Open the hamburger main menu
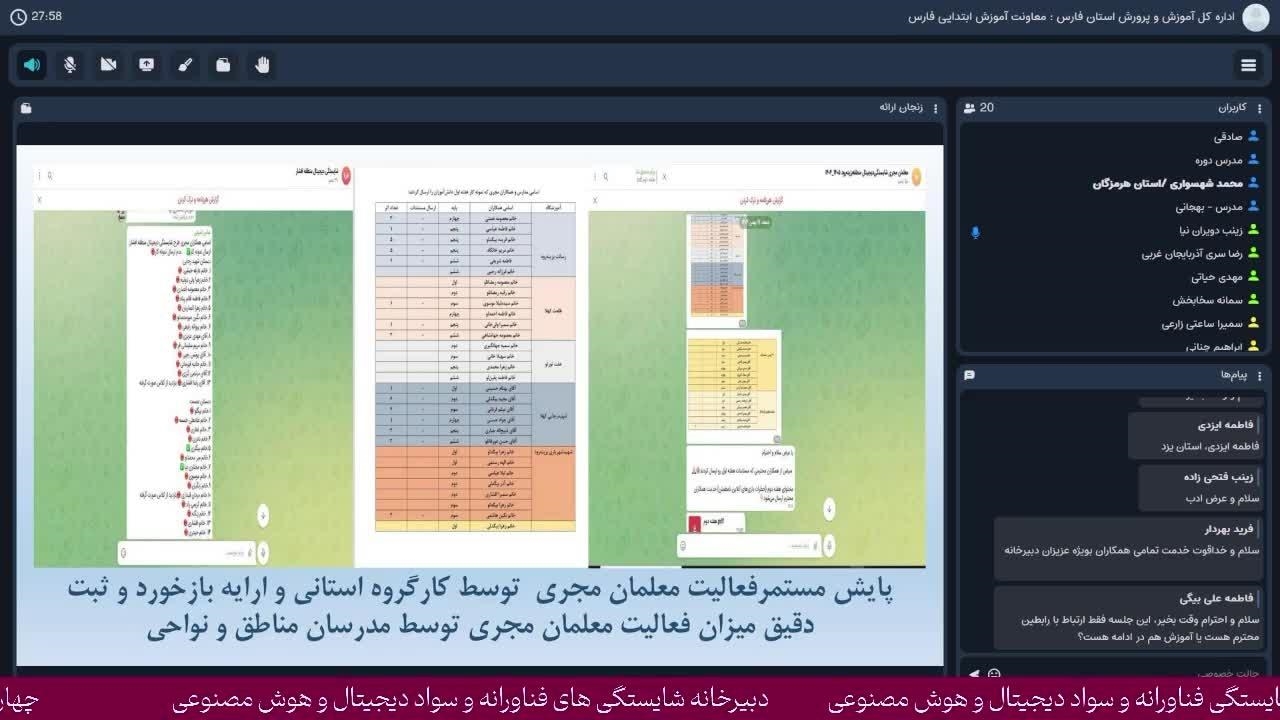The height and width of the screenshot is (720, 1280). pos(1248,65)
